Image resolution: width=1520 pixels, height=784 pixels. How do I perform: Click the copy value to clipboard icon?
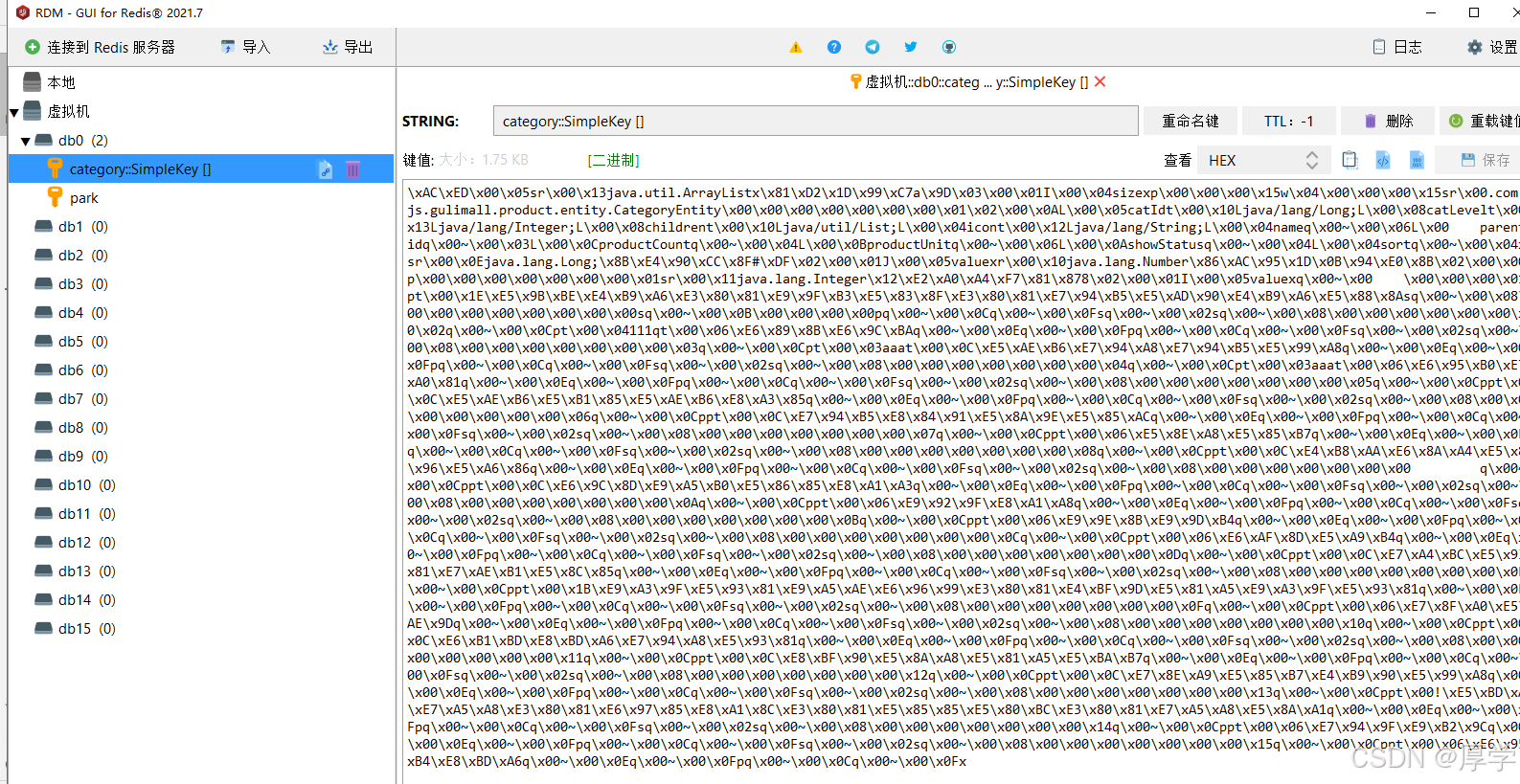coord(1350,161)
